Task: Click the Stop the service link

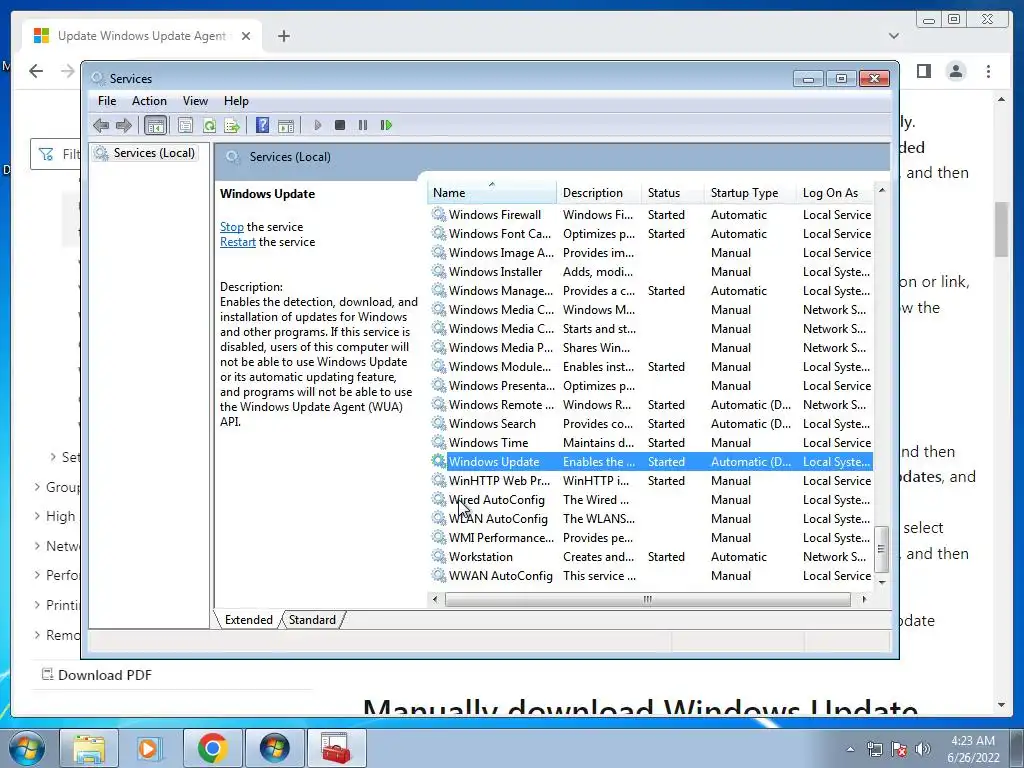Action: tap(232, 227)
